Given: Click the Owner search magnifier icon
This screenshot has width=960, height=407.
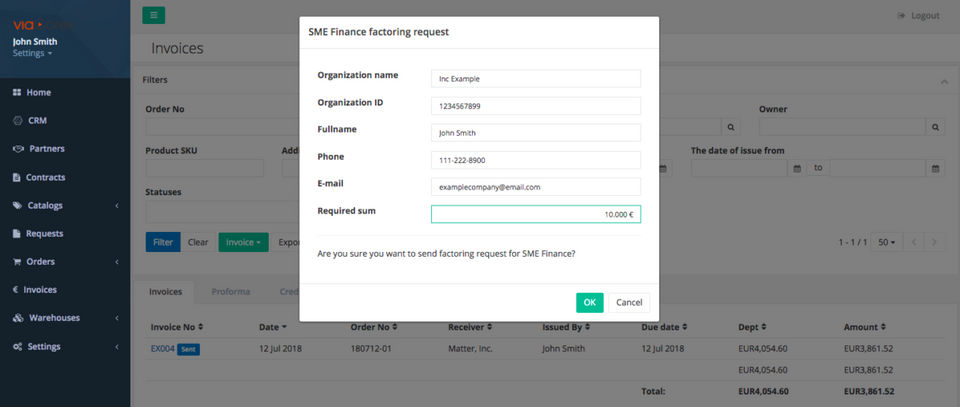Looking at the screenshot, I should [936, 127].
